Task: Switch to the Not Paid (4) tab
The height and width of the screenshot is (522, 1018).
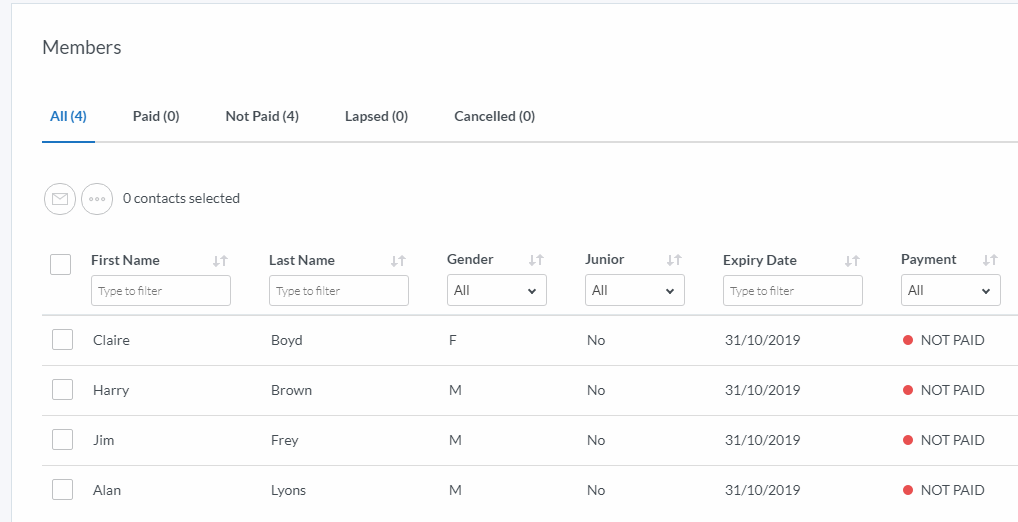Action: [x=262, y=116]
